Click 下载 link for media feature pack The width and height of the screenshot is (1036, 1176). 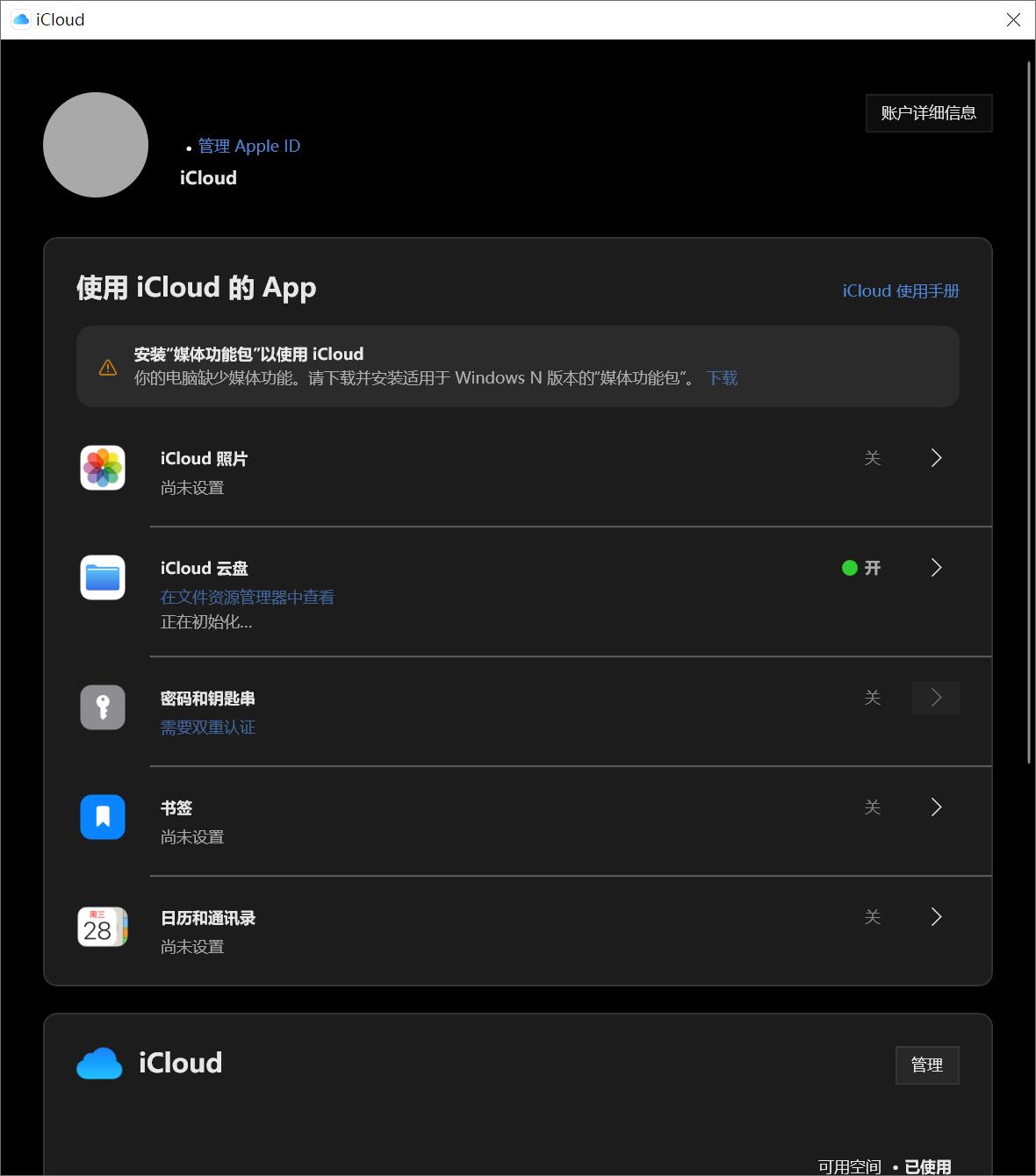(x=722, y=378)
